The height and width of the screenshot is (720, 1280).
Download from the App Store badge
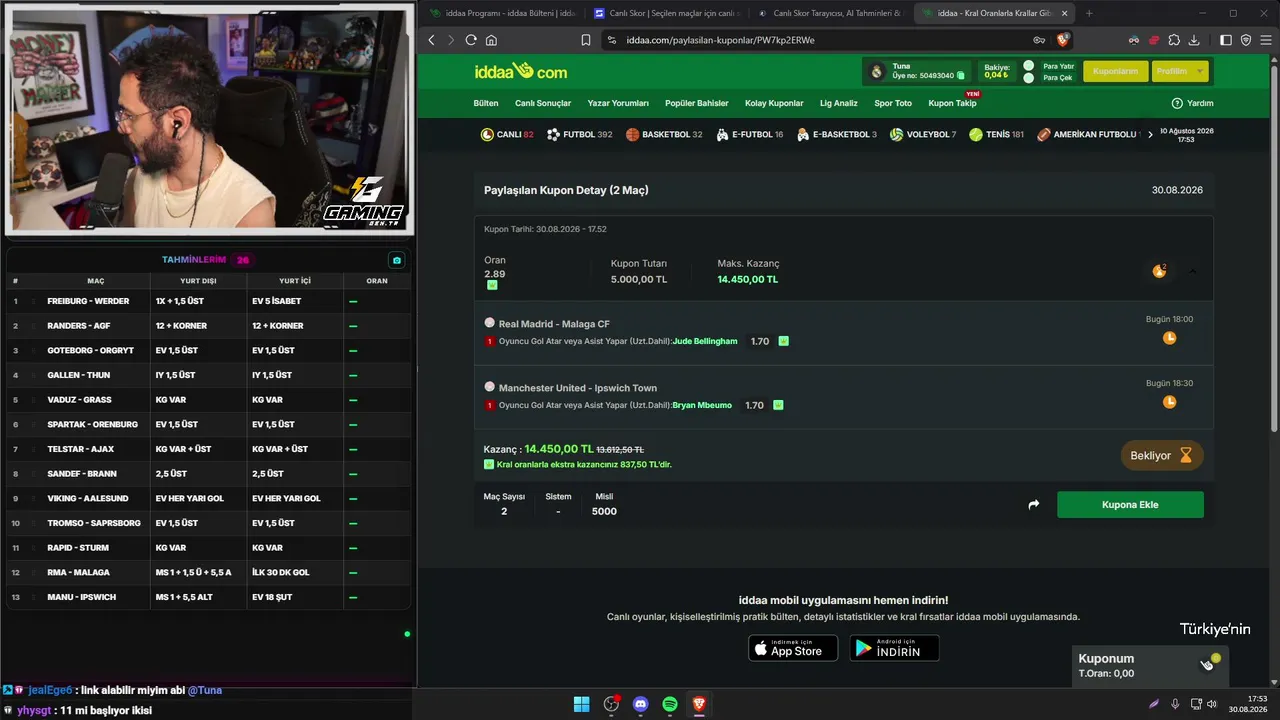pyautogui.click(x=793, y=648)
